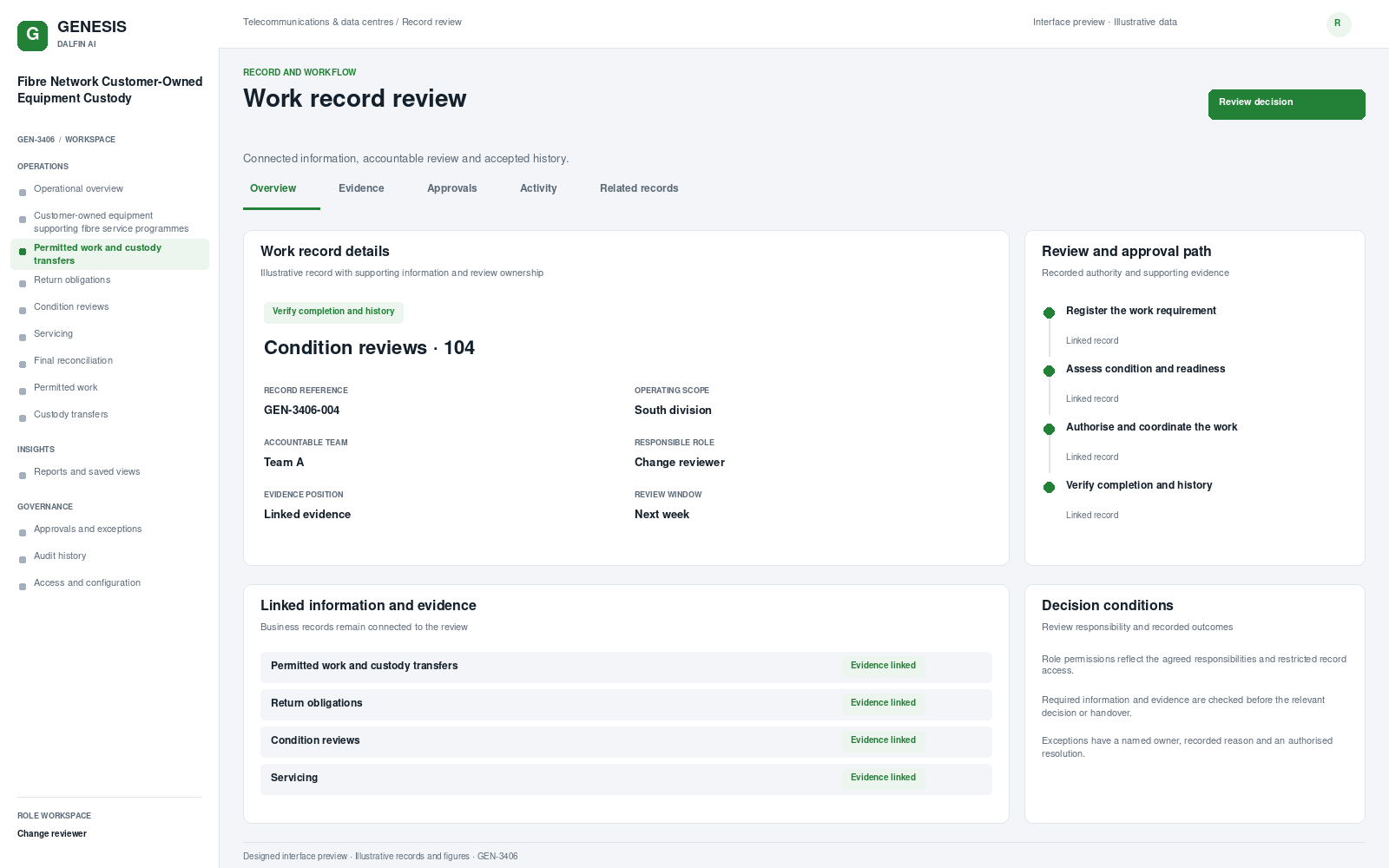Click the Authorise and coordinate the work step dot
Image resolution: width=1389 pixels, height=868 pixels.
point(1049,429)
